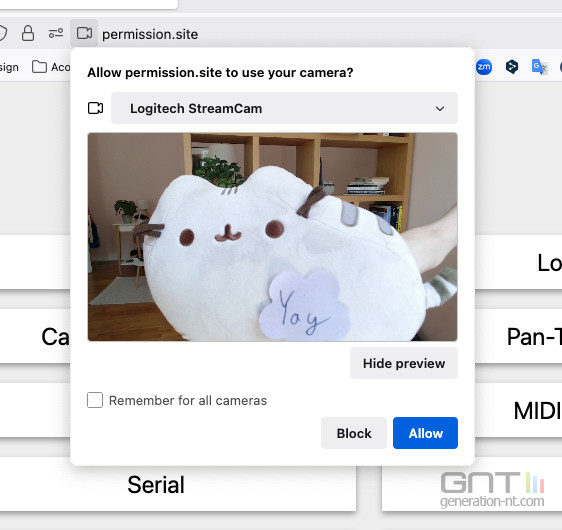Viewport: 562px width, 530px height.
Task: Open the Logitech StreamCam camera dropdown
Action: (x=284, y=108)
